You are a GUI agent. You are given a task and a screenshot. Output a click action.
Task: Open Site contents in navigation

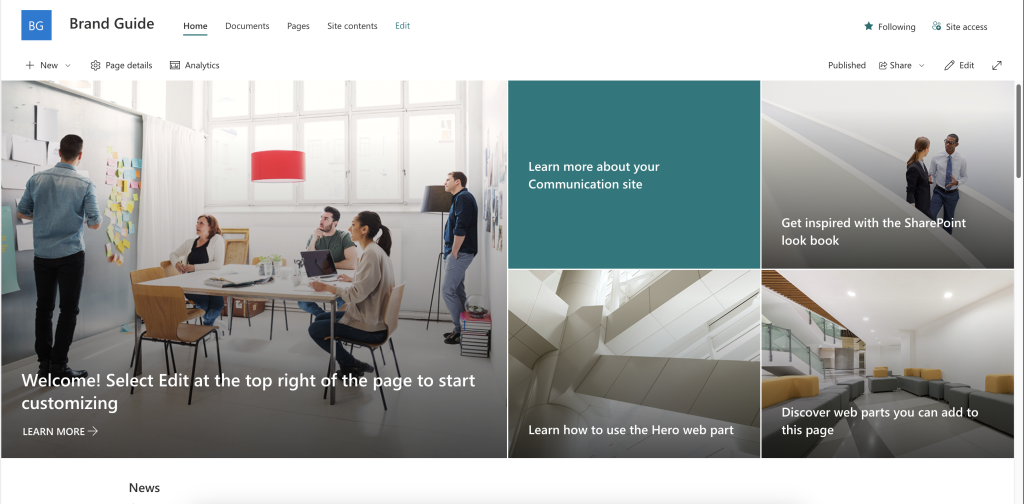coord(352,26)
